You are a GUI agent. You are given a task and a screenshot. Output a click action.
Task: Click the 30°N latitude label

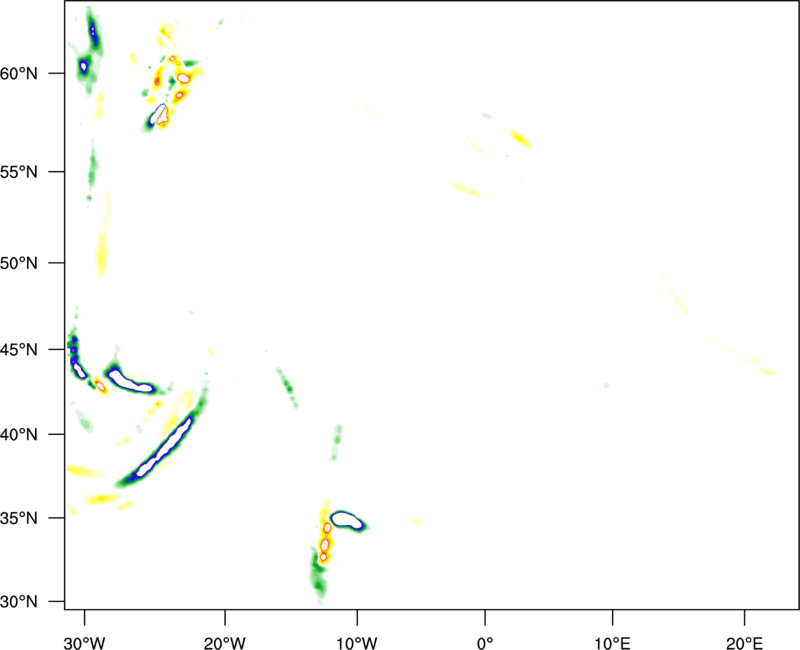[x=19, y=602]
